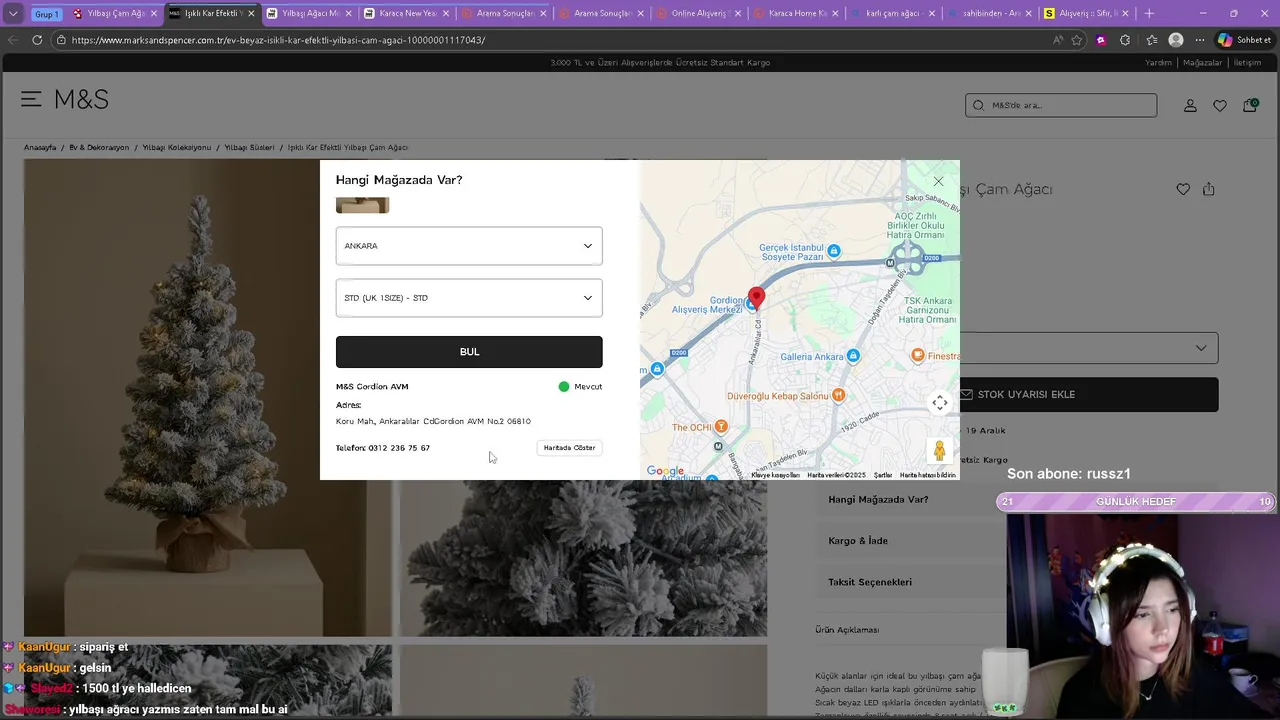This screenshot has height=720, width=1280.
Task: Open the M&S hamburger menu
Action: [x=31, y=99]
